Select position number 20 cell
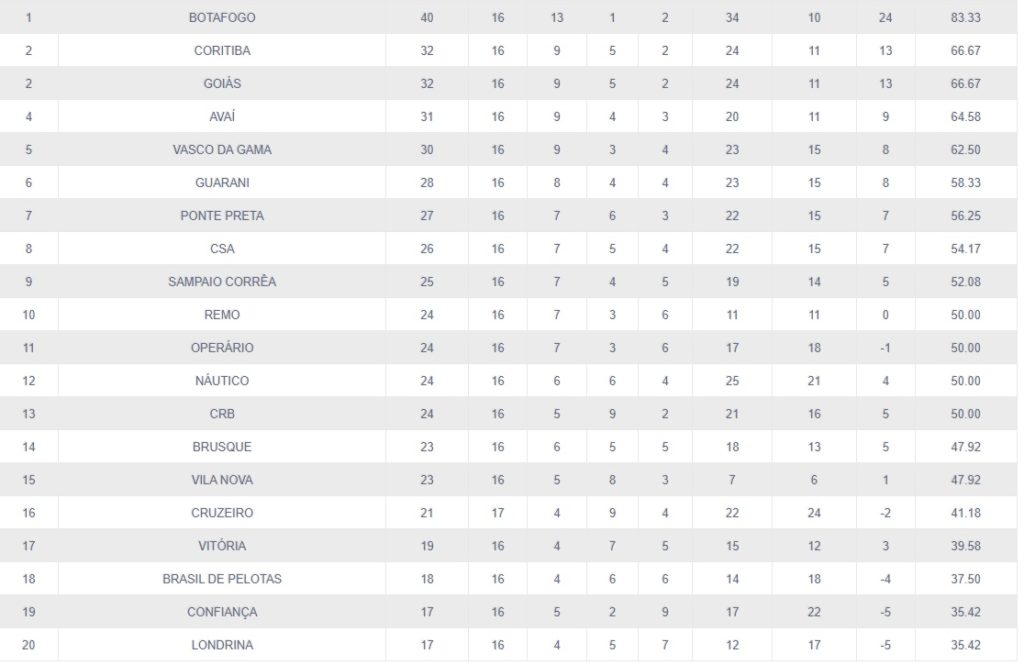The image size is (1024, 665). point(28,645)
